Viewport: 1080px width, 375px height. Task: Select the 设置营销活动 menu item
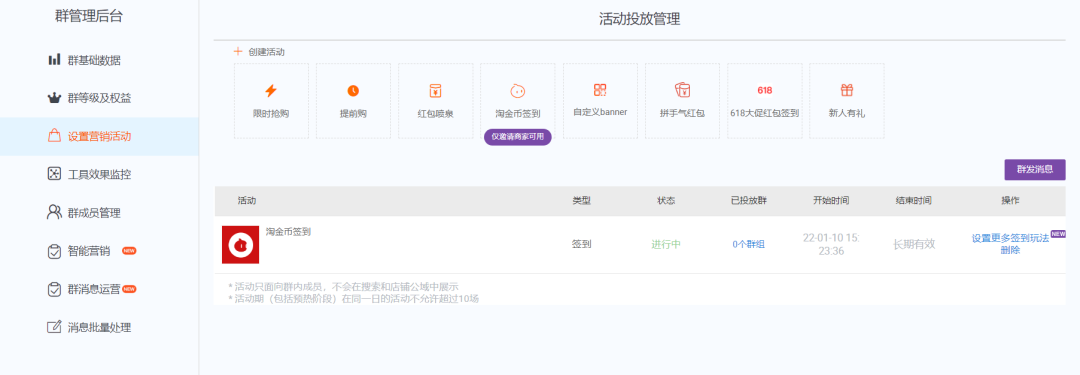[x=99, y=136]
